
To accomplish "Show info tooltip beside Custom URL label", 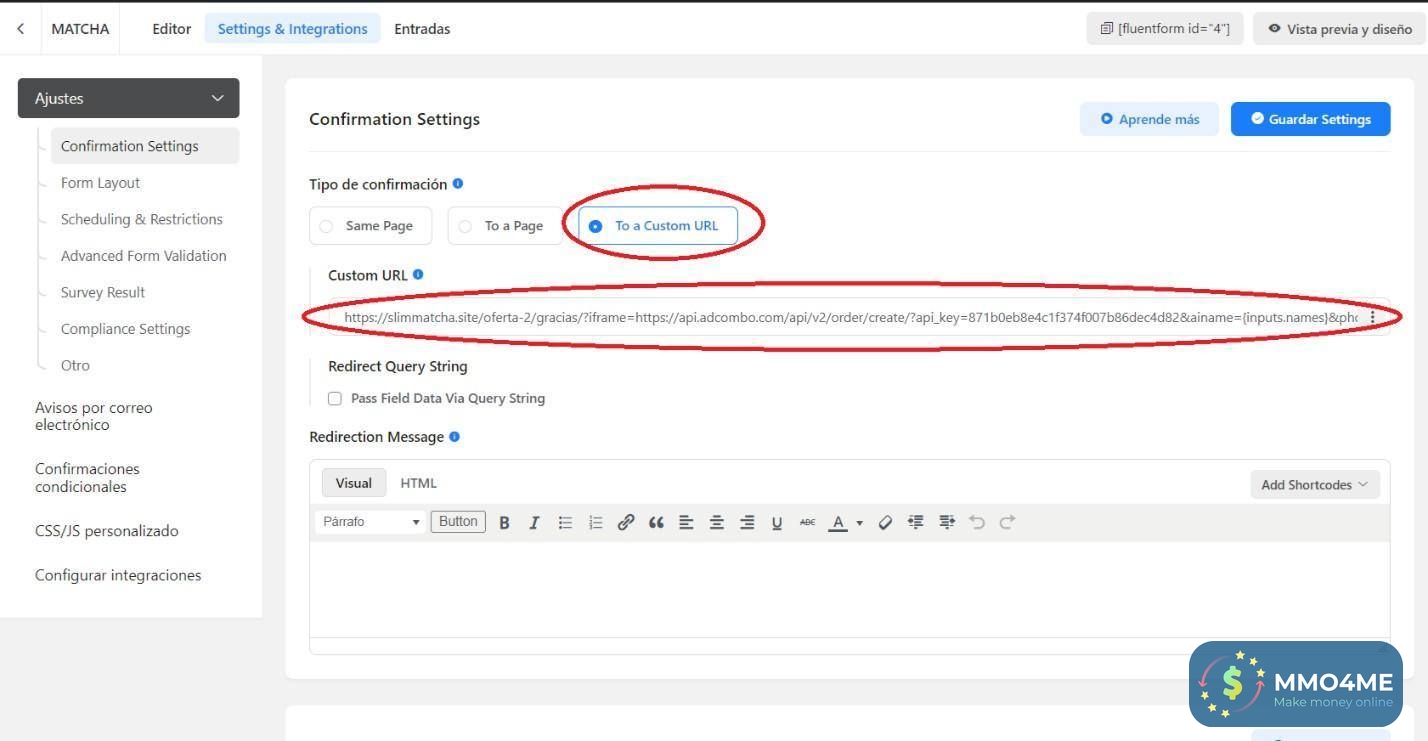I will coord(418,275).
